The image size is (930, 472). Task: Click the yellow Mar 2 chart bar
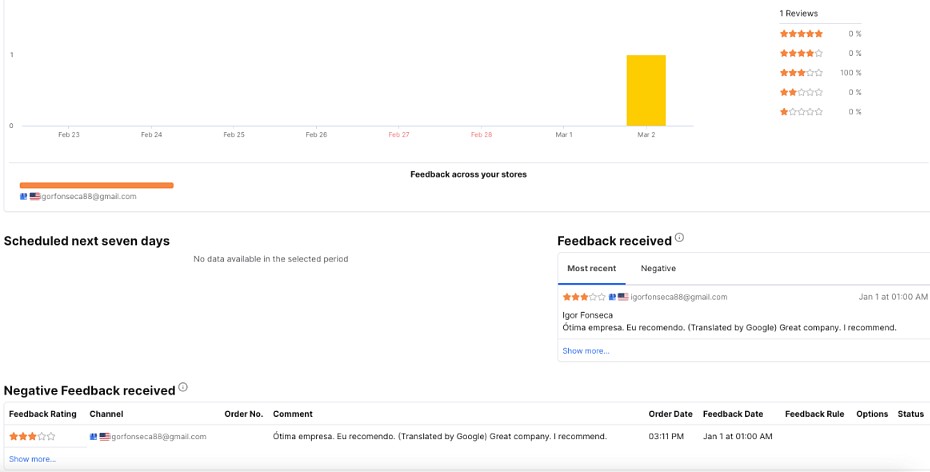click(x=646, y=90)
